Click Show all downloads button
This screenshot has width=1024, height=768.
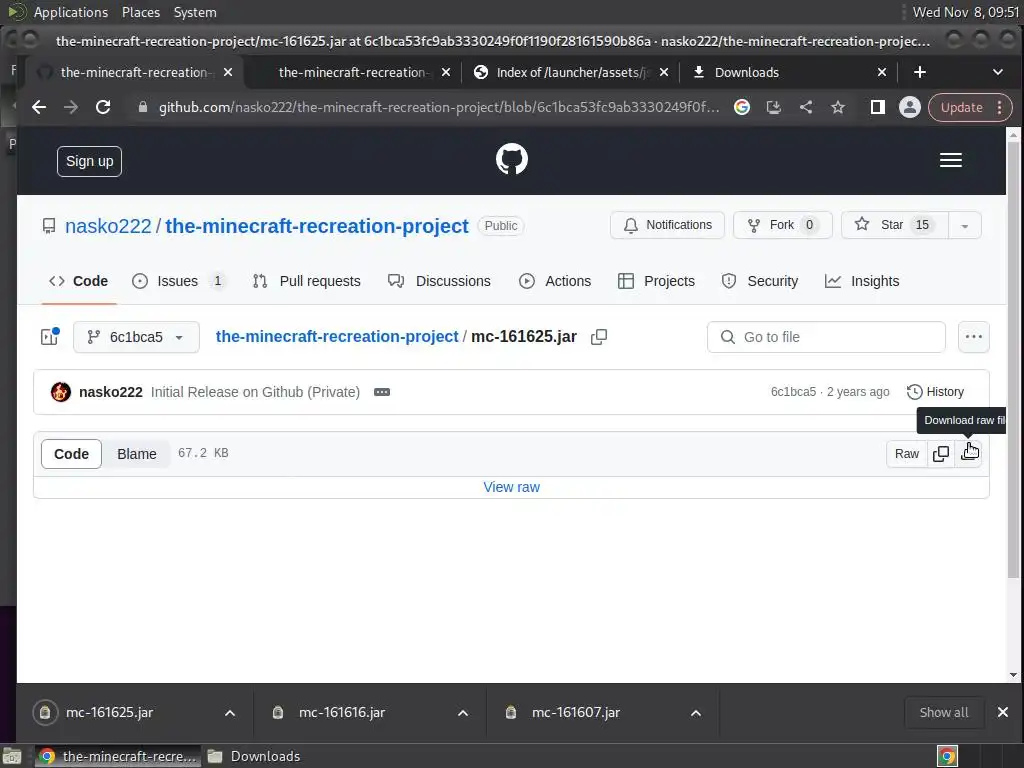pos(944,712)
